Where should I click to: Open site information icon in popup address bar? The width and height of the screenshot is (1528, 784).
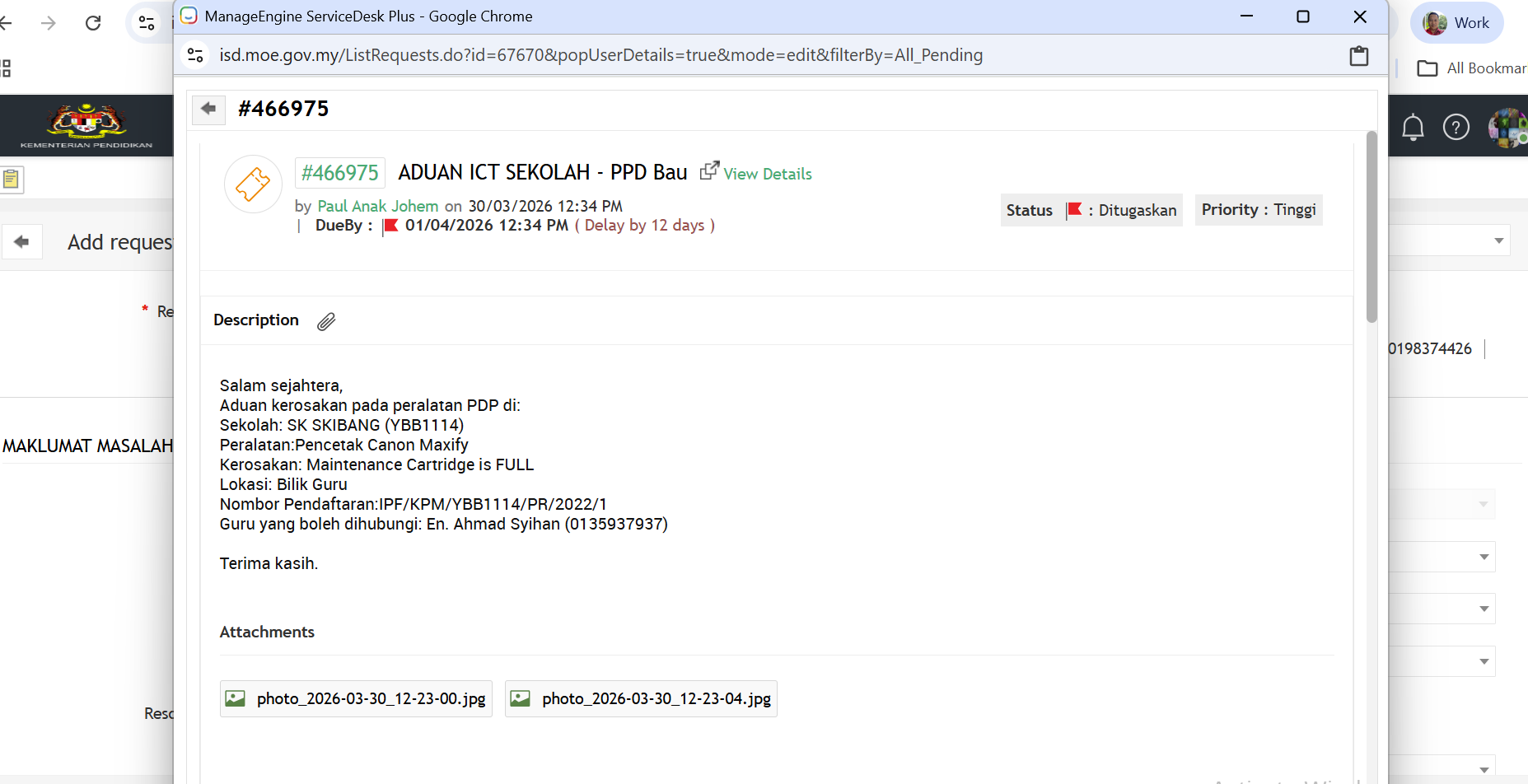(196, 55)
